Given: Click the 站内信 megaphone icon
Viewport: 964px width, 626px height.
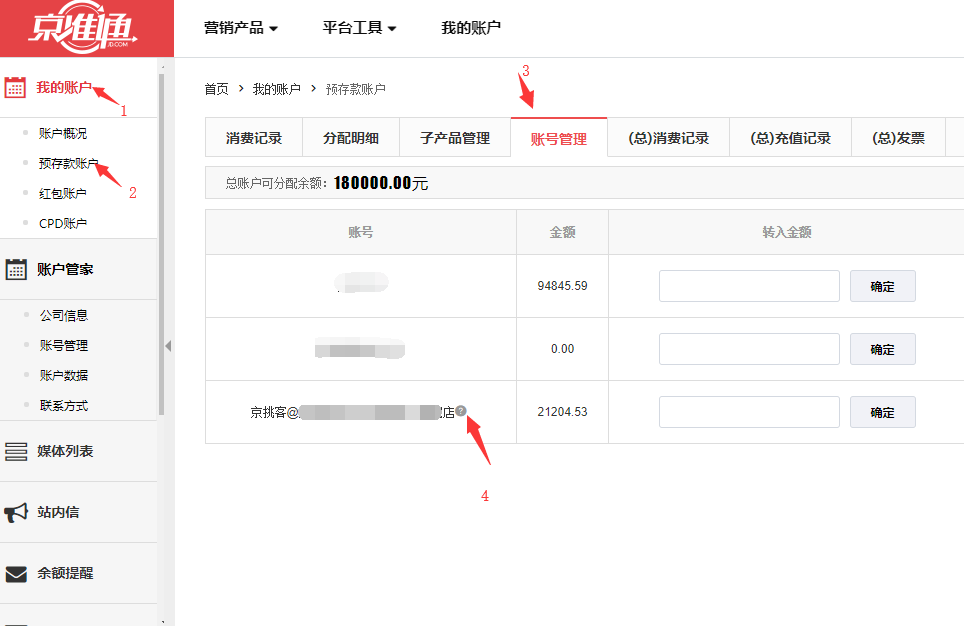Looking at the screenshot, I should (x=16, y=512).
